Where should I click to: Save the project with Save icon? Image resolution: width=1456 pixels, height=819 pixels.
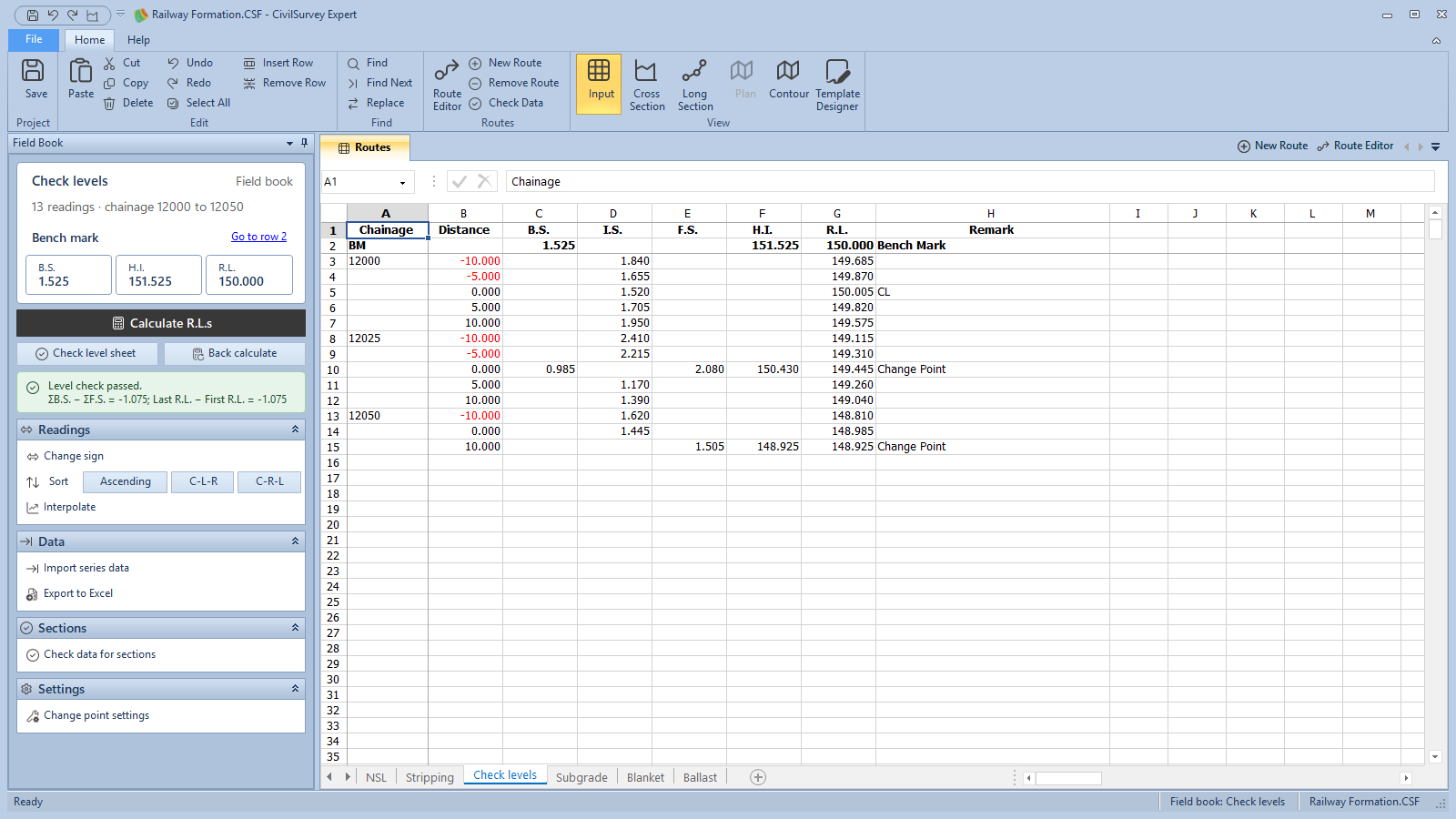(35, 79)
